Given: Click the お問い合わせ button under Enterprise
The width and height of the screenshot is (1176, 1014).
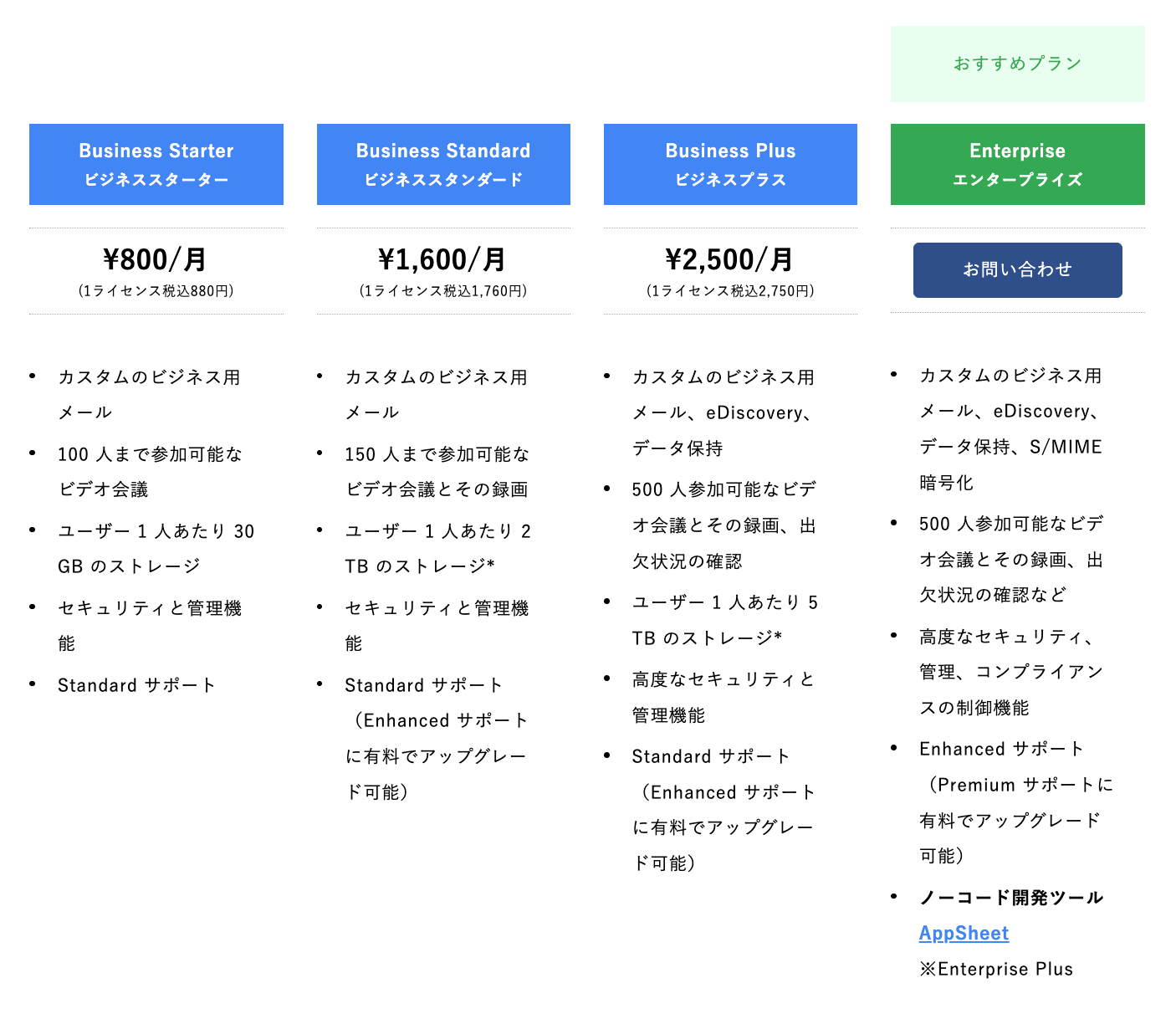Looking at the screenshot, I should click(x=1017, y=269).
